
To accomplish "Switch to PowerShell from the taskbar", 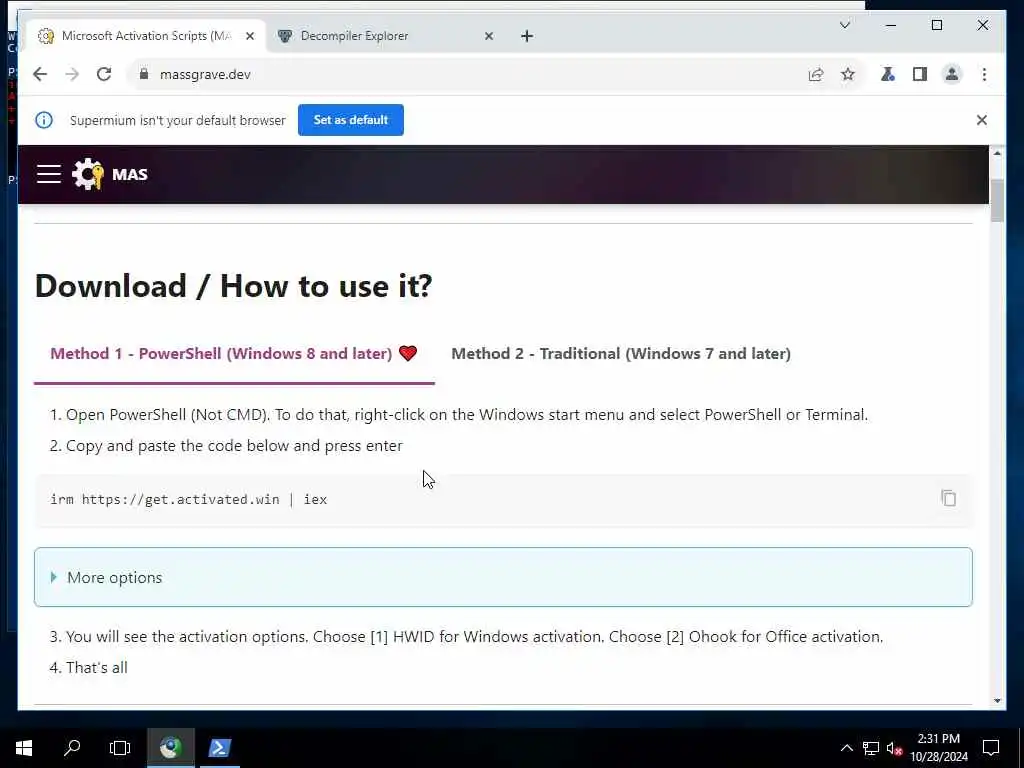I will tap(219, 748).
